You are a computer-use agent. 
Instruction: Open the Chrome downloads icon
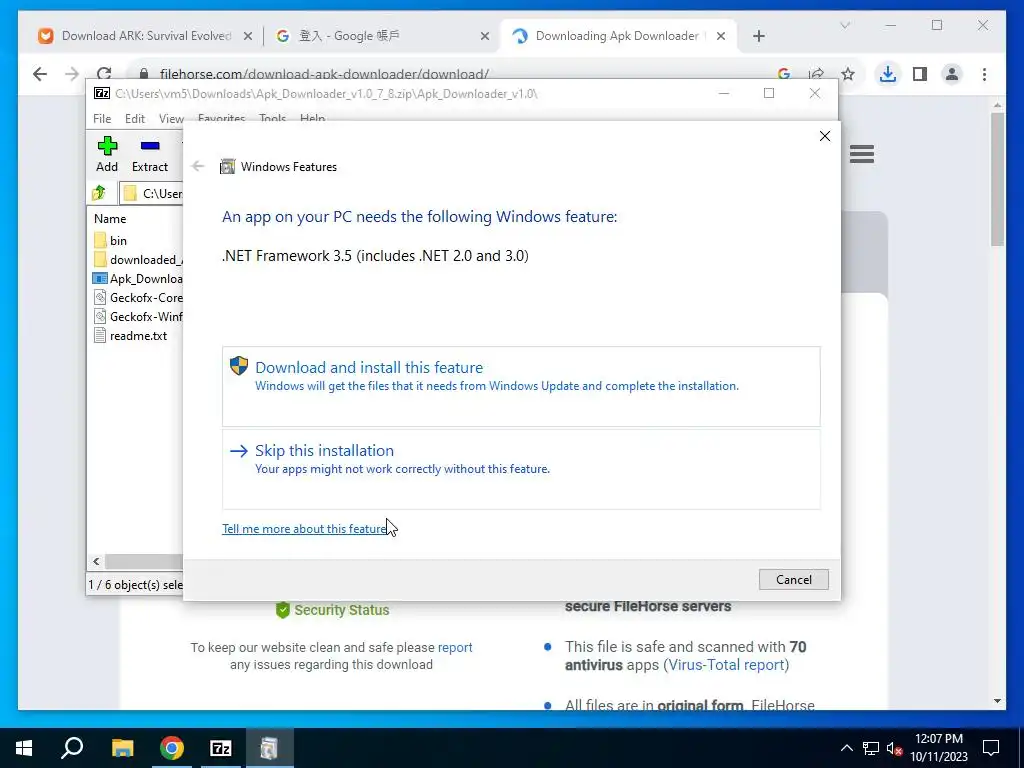888,74
